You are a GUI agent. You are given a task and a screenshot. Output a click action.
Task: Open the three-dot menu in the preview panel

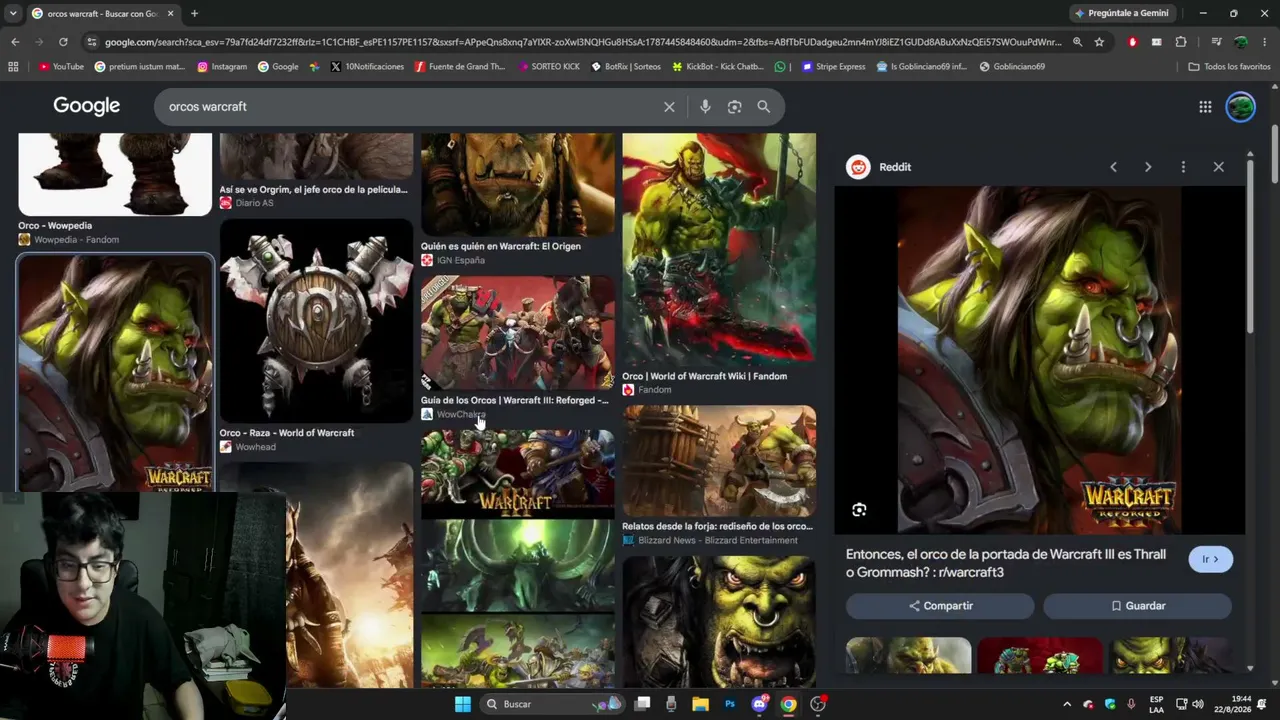pyautogui.click(x=1183, y=167)
